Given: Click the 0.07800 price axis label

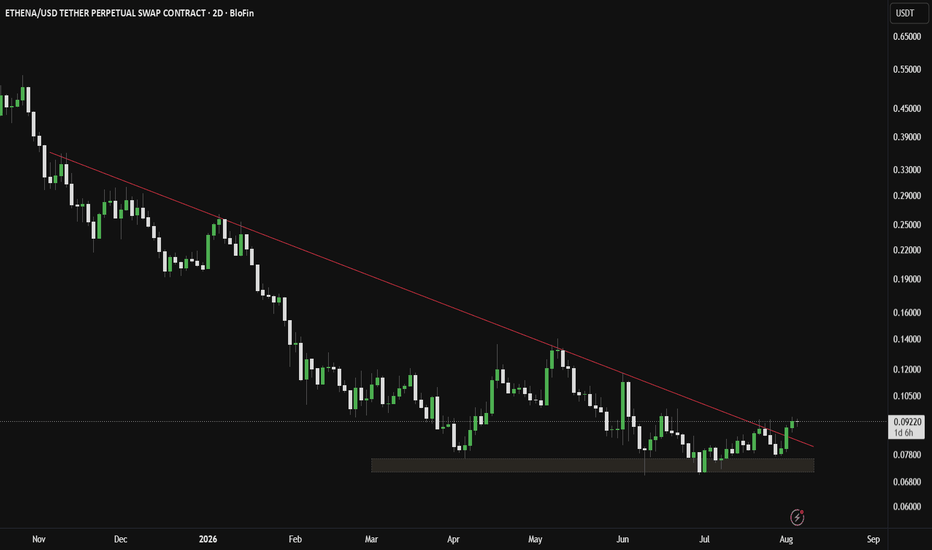Looking at the screenshot, I should click(907, 455).
